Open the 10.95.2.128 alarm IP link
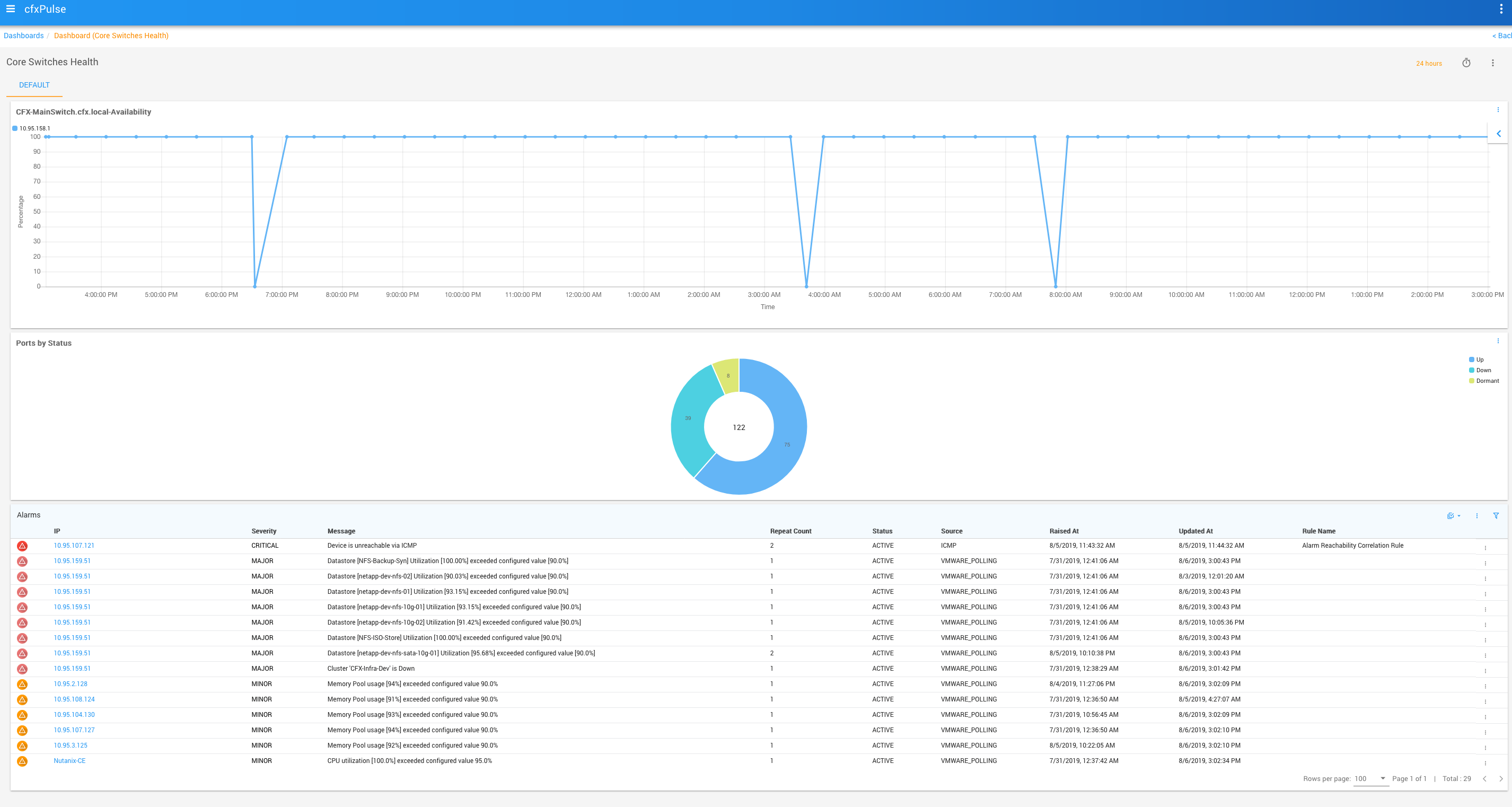Screen dimensions: 1512x807 click(71, 684)
